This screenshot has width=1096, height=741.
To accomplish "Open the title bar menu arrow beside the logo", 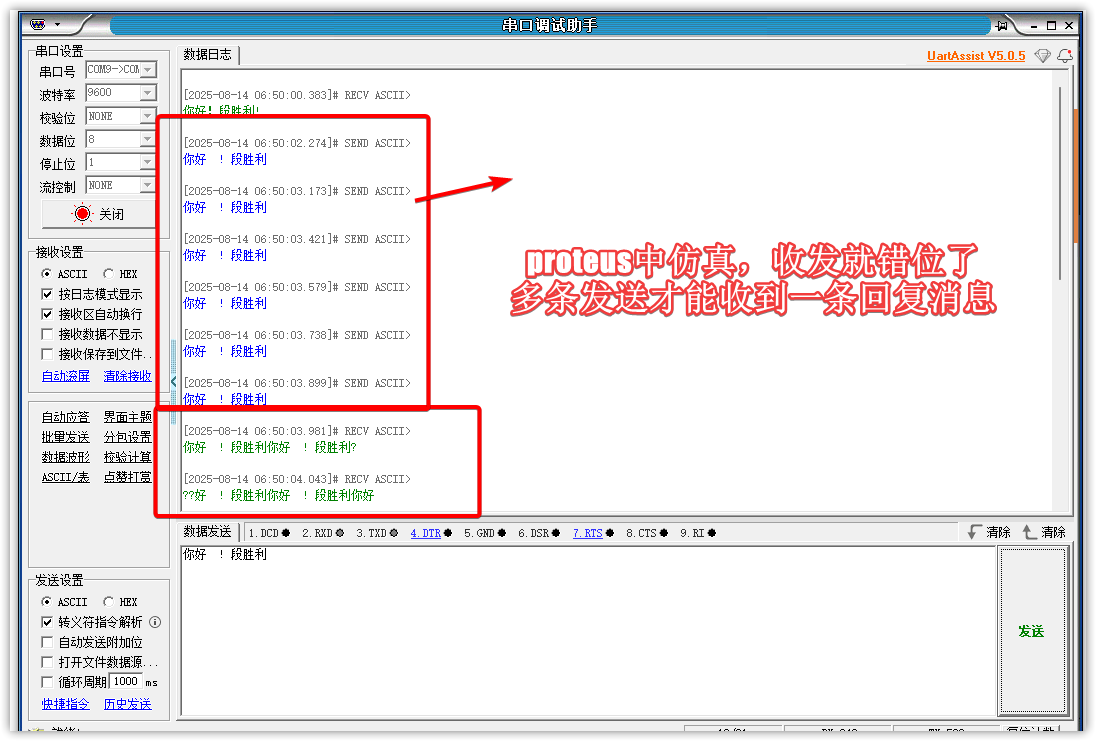I will coord(58,25).
